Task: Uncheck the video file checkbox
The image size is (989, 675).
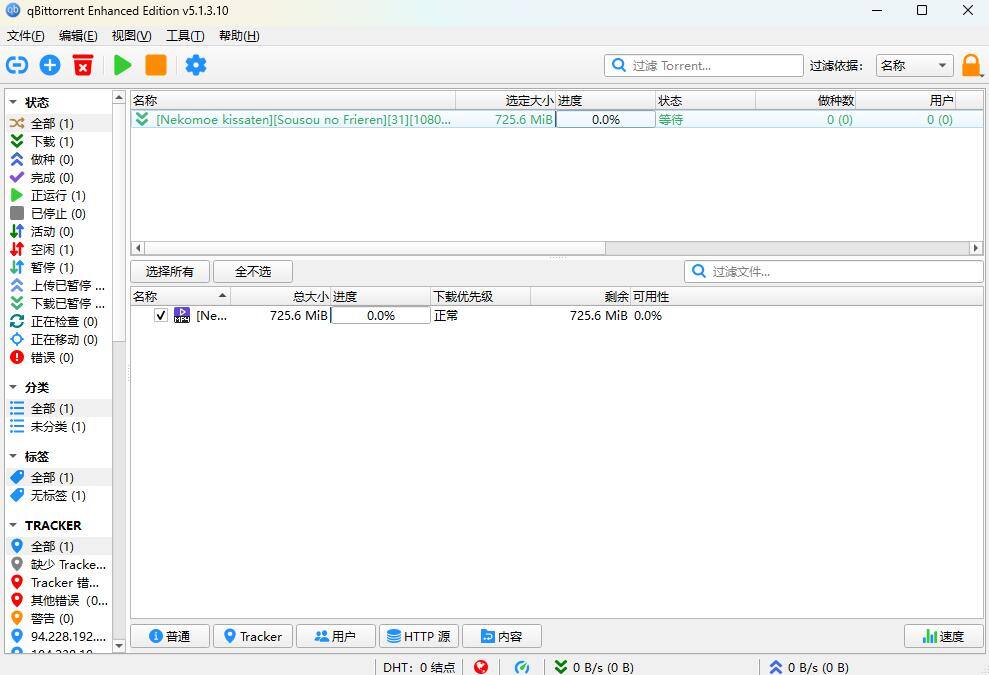Action: 161,315
